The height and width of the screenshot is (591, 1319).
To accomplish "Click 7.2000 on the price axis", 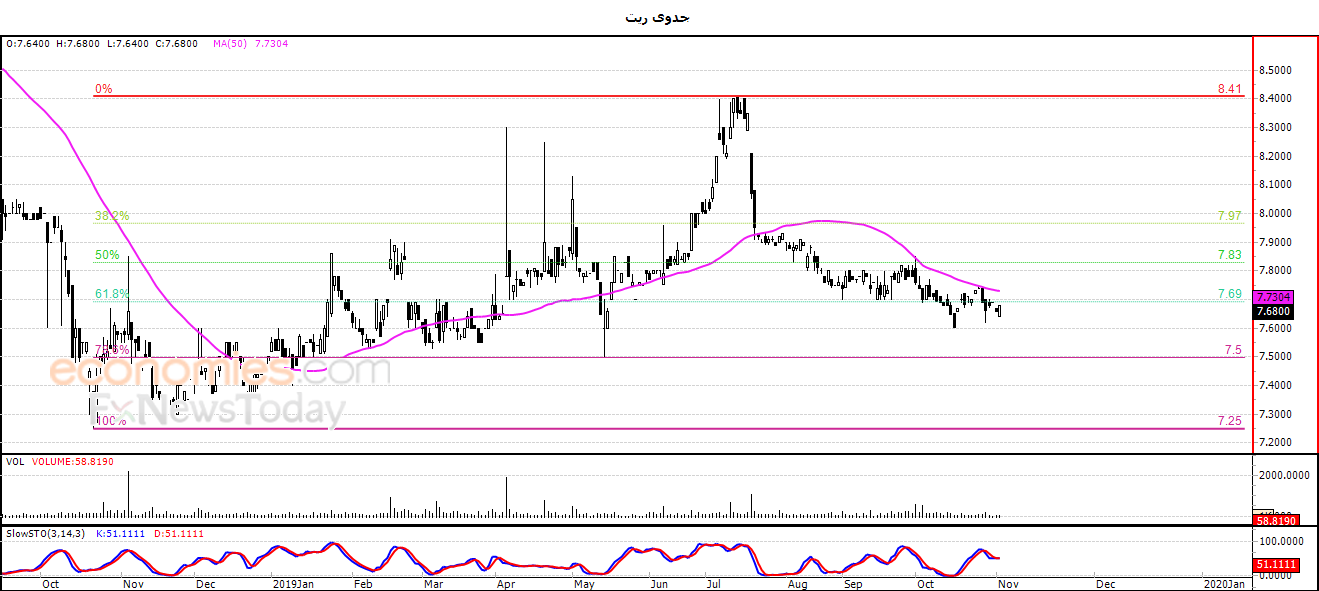I will point(1277,442).
